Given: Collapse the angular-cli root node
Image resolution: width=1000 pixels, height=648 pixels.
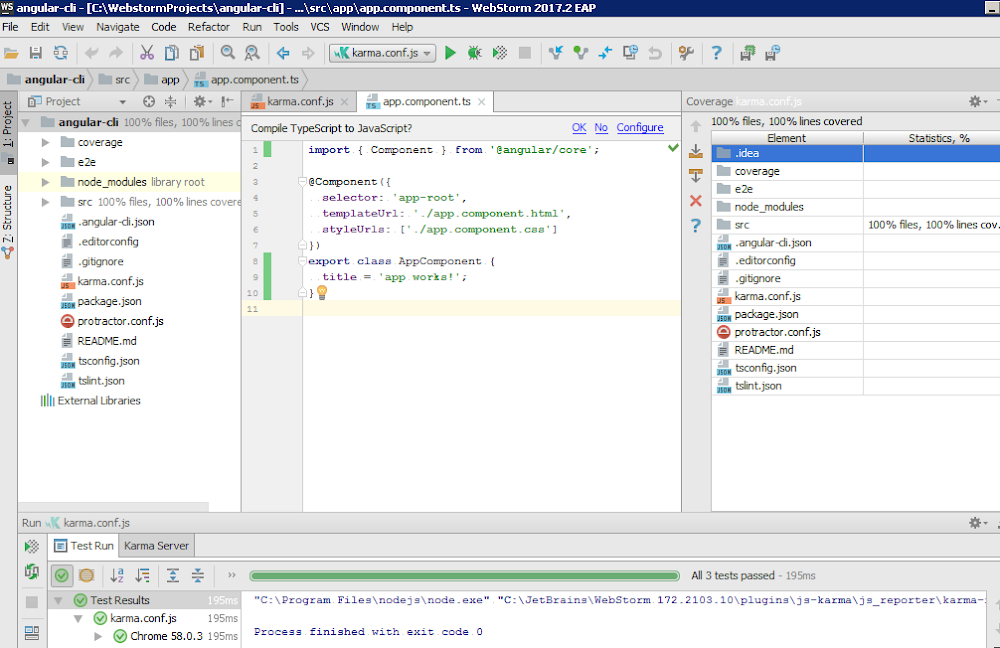Looking at the screenshot, I should [26, 122].
